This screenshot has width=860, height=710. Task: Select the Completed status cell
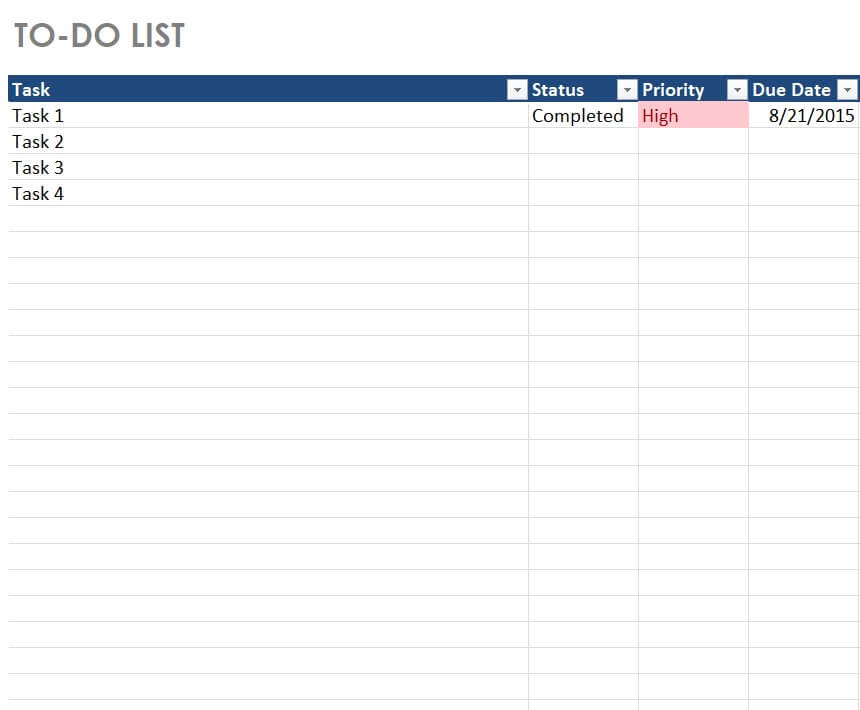point(577,116)
